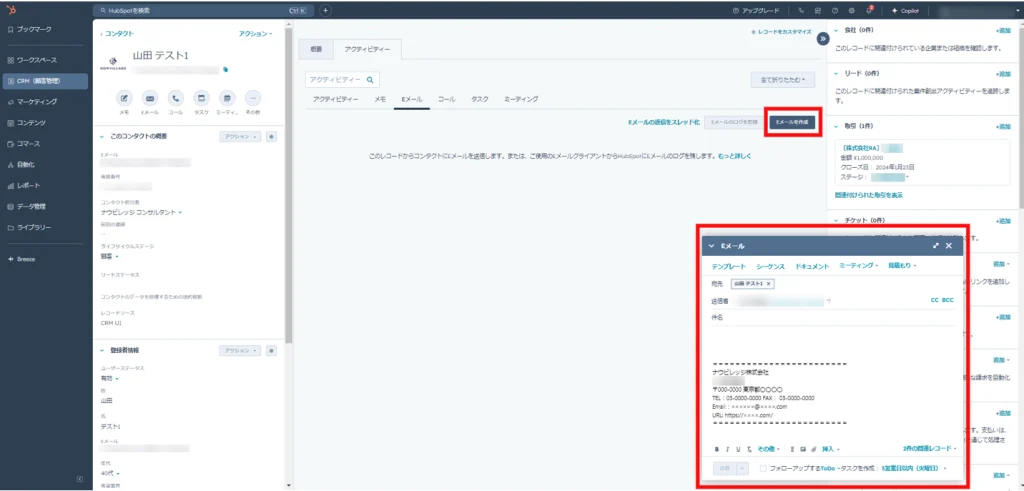Click the activity search field

pyautogui.click(x=342, y=80)
